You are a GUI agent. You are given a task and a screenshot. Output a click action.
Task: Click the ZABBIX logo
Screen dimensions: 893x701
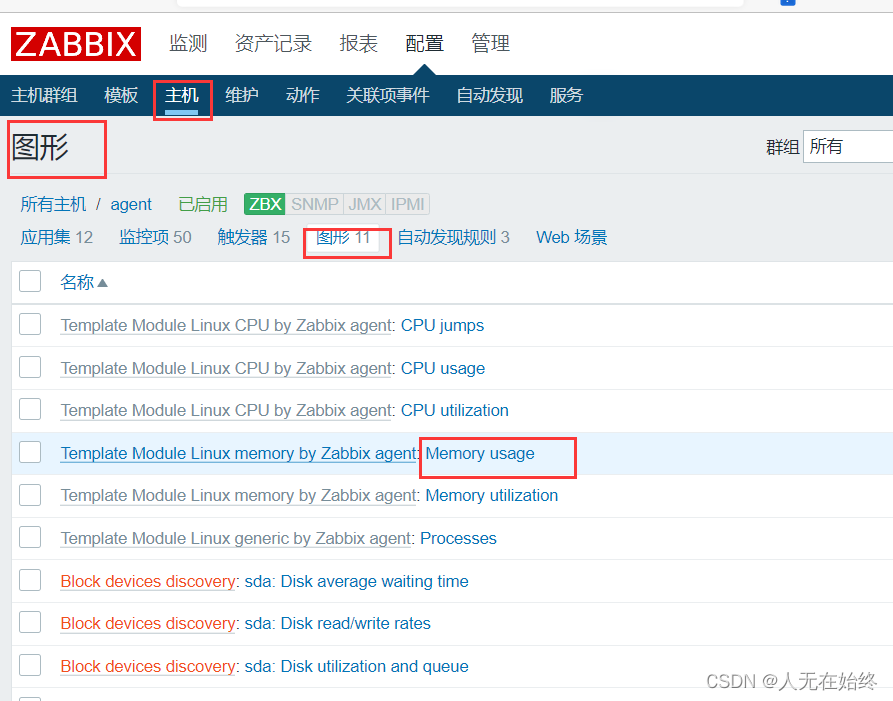[76, 44]
